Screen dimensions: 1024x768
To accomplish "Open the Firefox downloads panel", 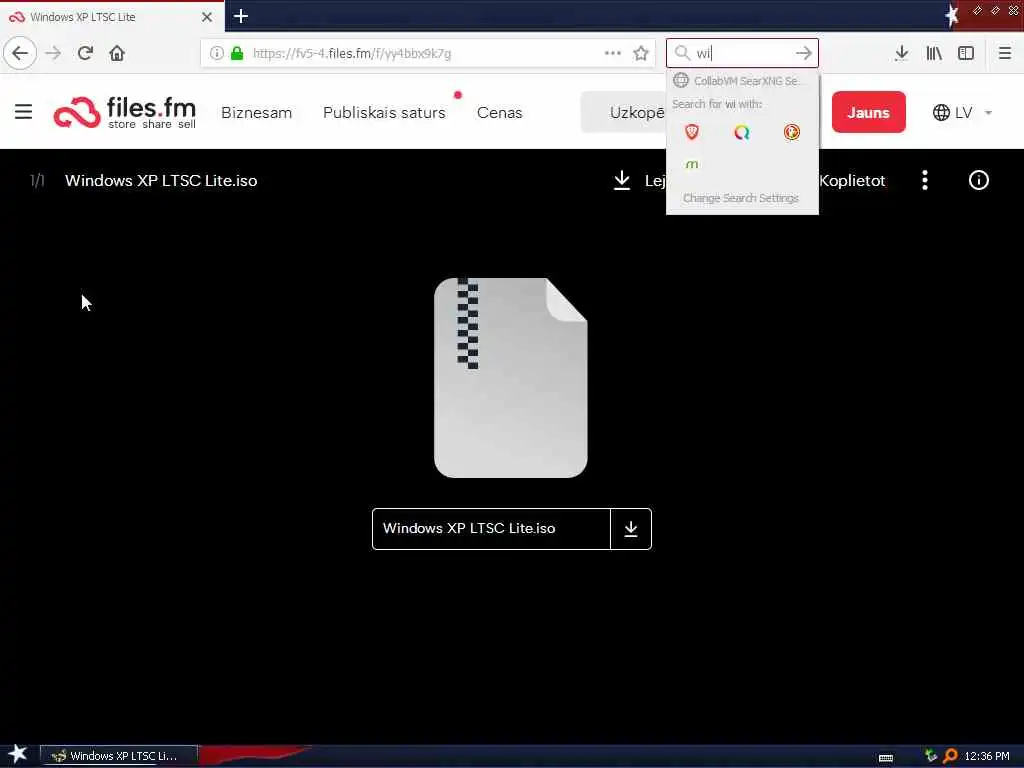I will (x=901, y=53).
